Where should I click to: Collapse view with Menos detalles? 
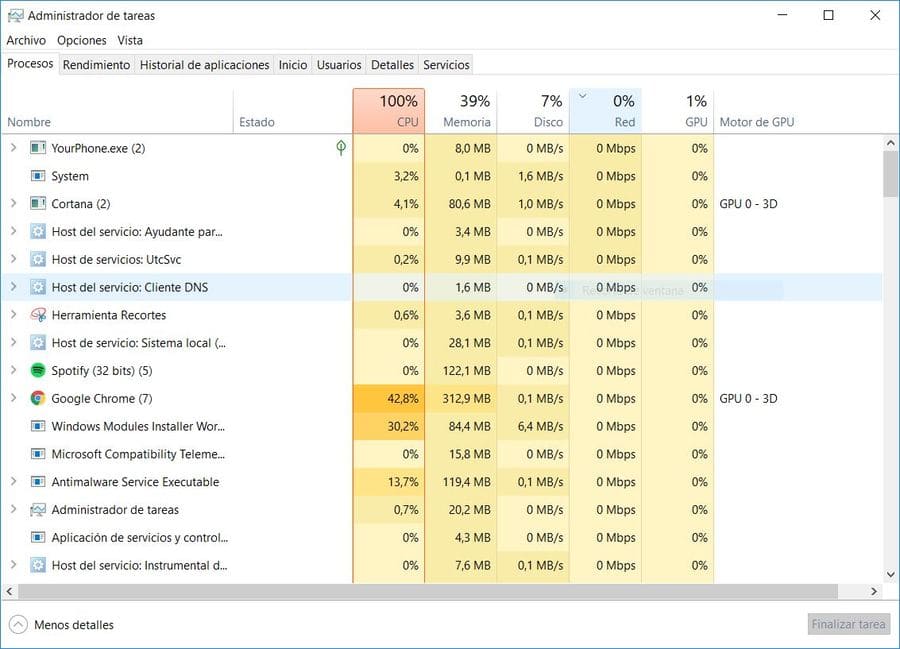(x=62, y=625)
